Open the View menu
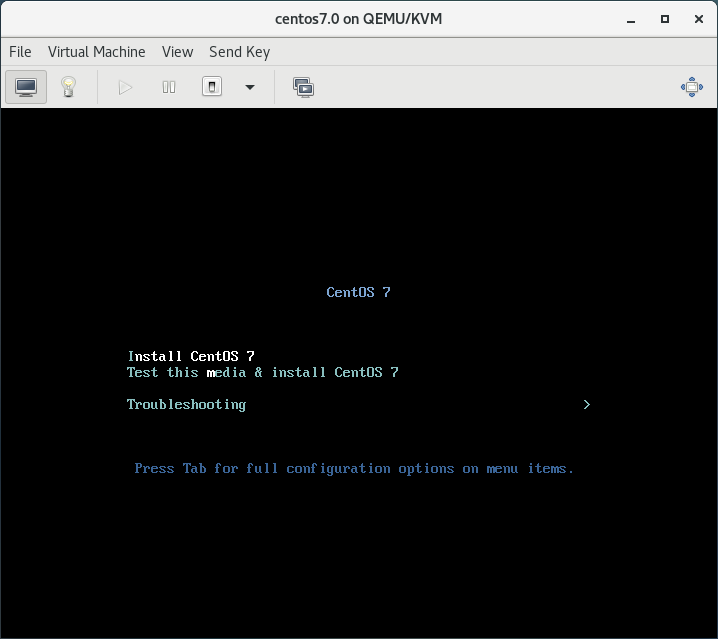The width and height of the screenshot is (718, 639). 177,52
